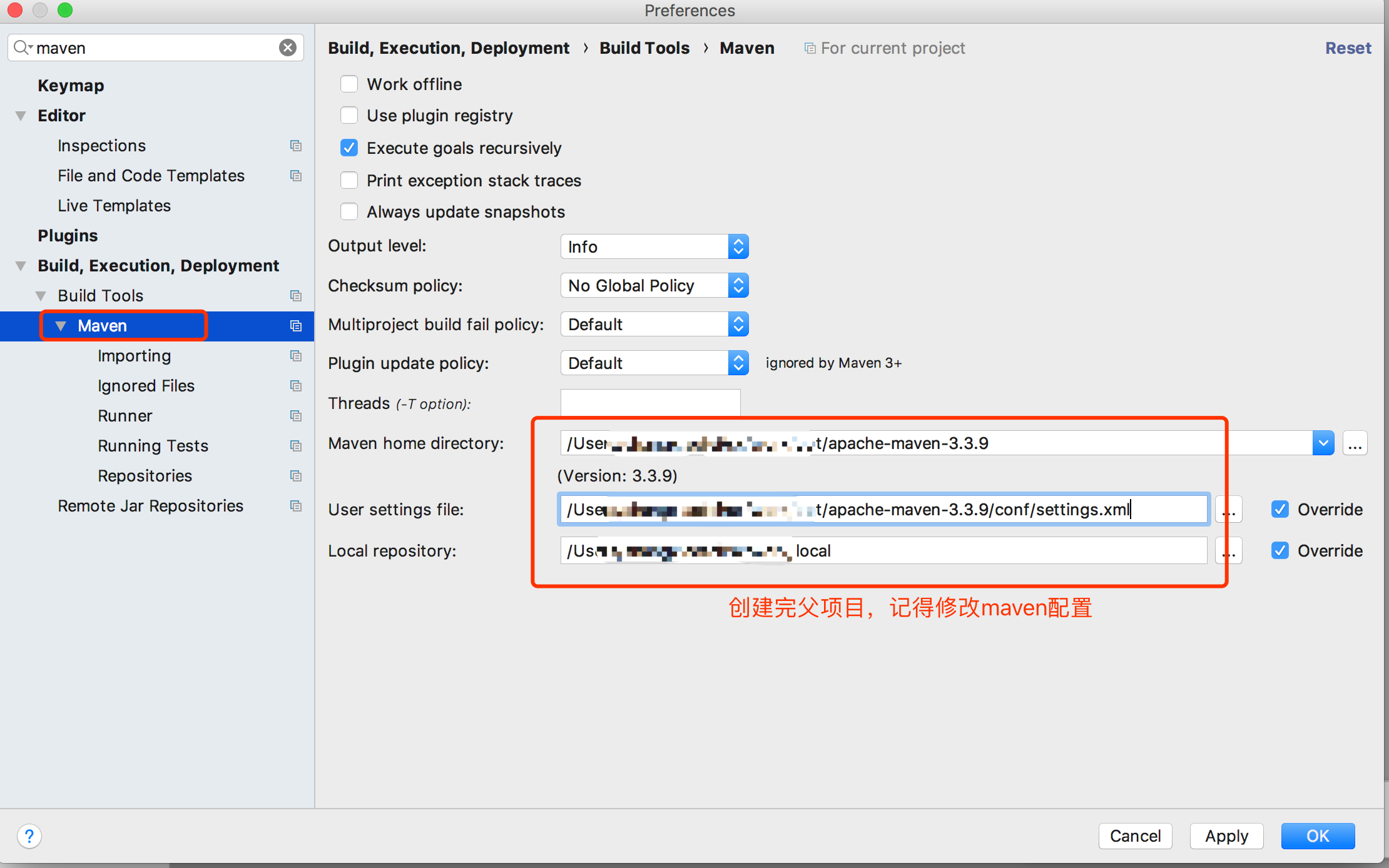Enable Work offline checkbox
The width and height of the screenshot is (1389, 868).
coord(349,84)
